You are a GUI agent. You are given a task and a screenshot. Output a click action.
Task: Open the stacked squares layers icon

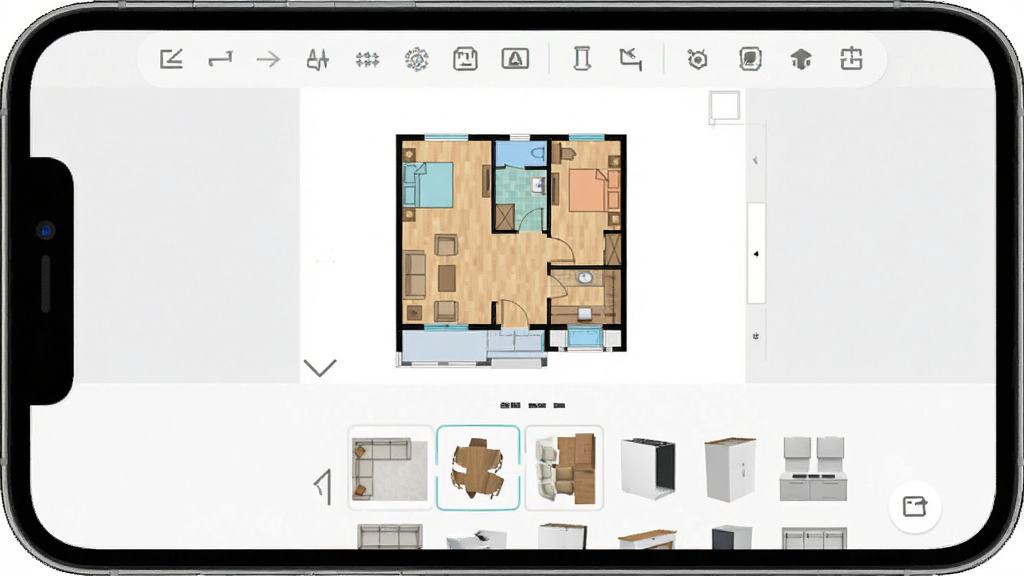[750, 59]
